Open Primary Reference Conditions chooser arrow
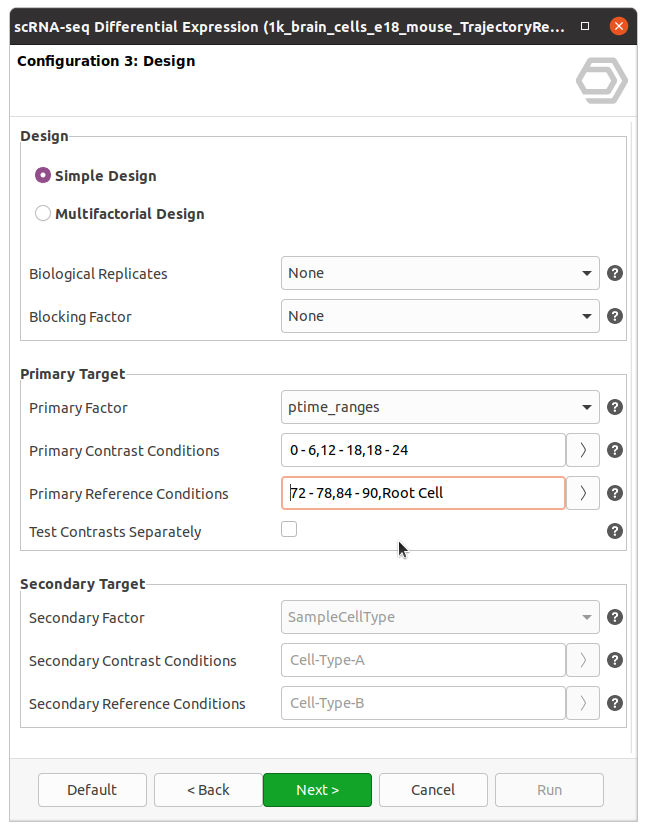Screen dimensions: 647x831 pos(583,493)
